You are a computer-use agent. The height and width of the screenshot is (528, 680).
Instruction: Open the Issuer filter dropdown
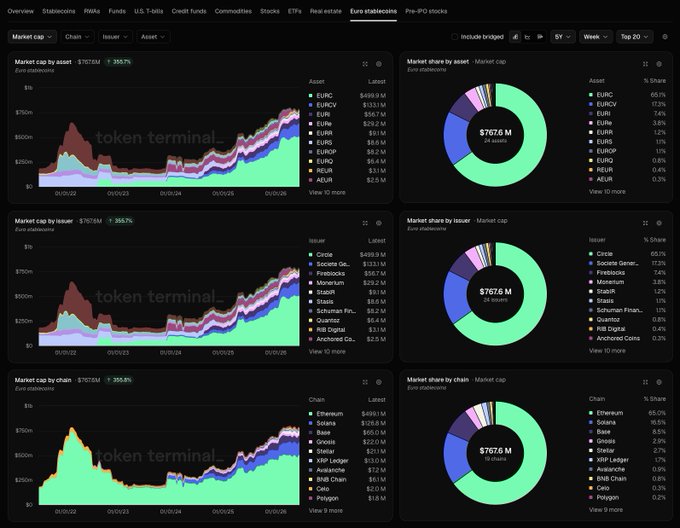tap(115, 37)
